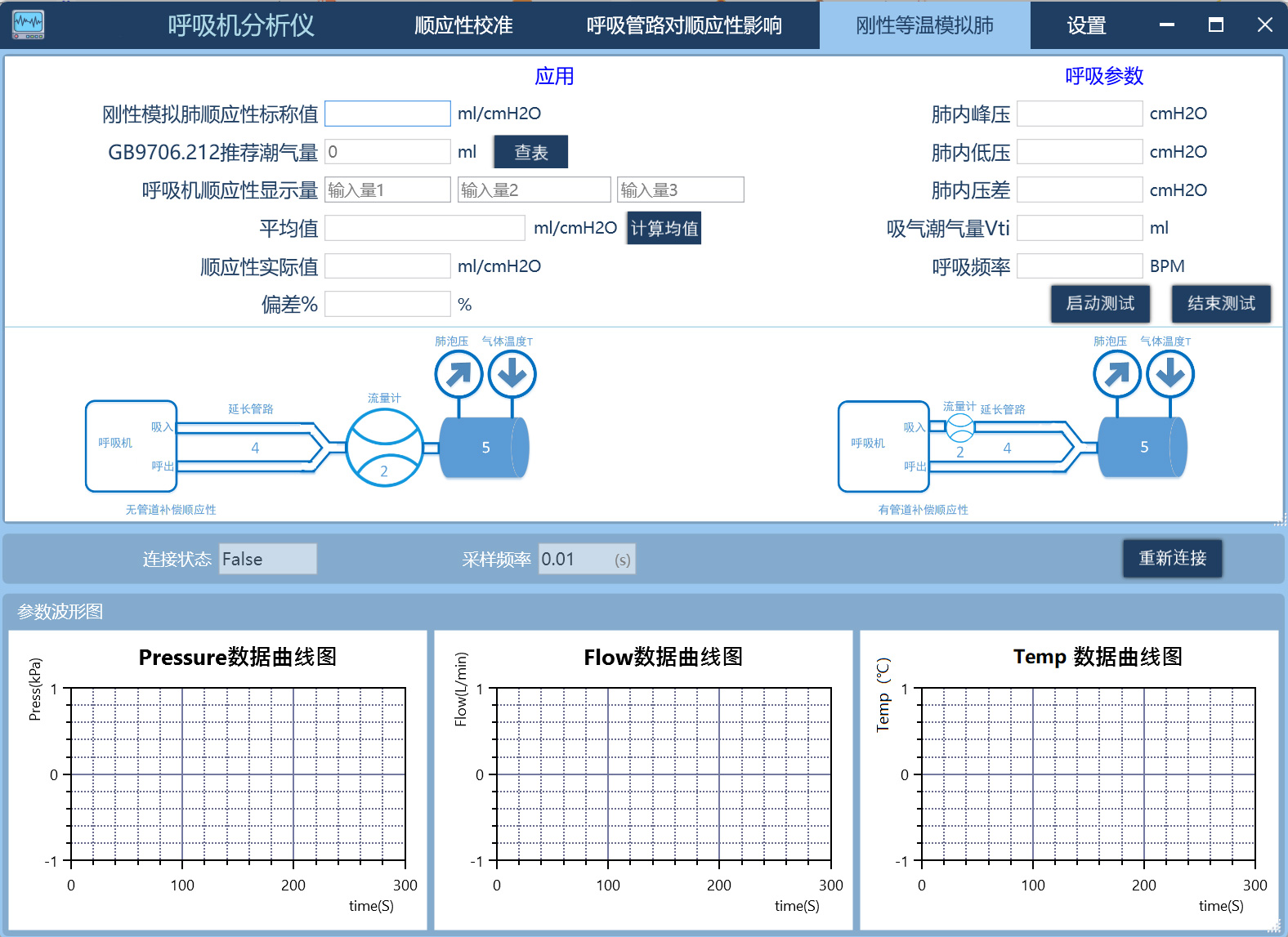Click the 呼吸机 box in right diagram

point(883,446)
